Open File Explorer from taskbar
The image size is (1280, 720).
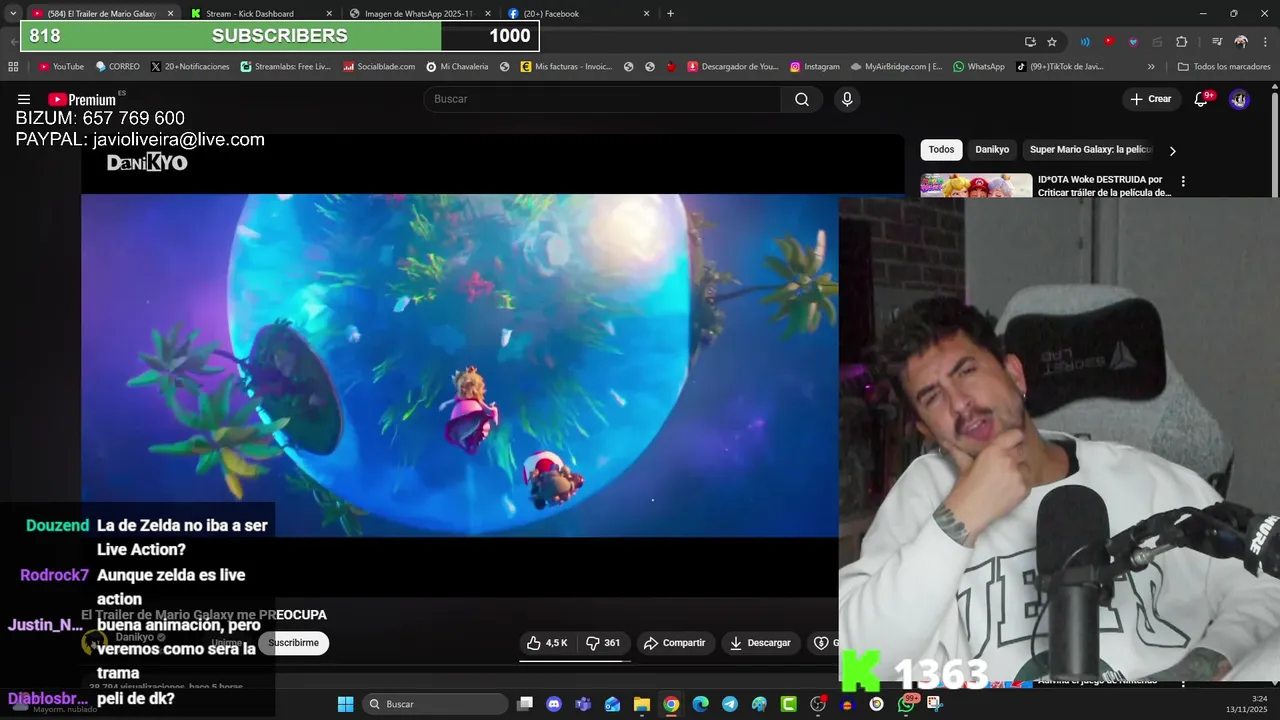click(641, 704)
